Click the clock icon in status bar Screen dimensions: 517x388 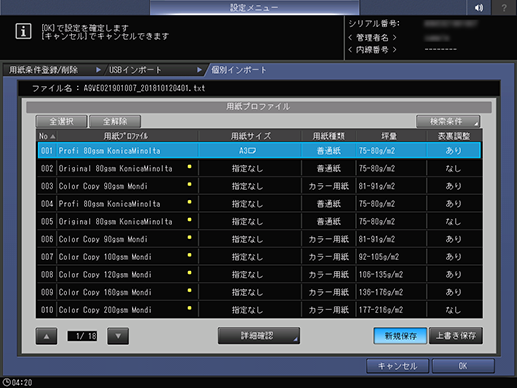click(6, 382)
